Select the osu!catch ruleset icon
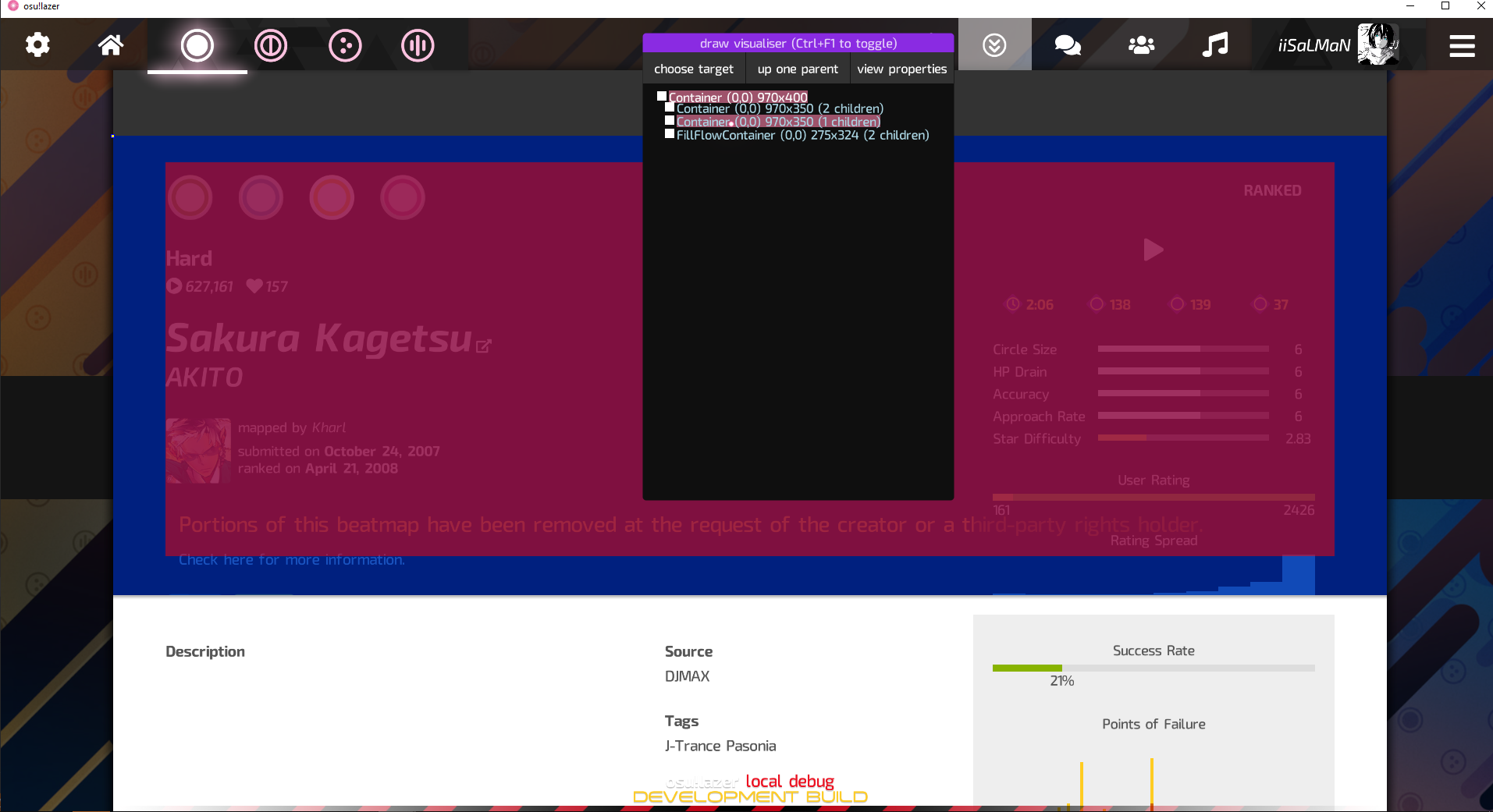The height and width of the screenshot is (812, 1493). coord(345,45)
